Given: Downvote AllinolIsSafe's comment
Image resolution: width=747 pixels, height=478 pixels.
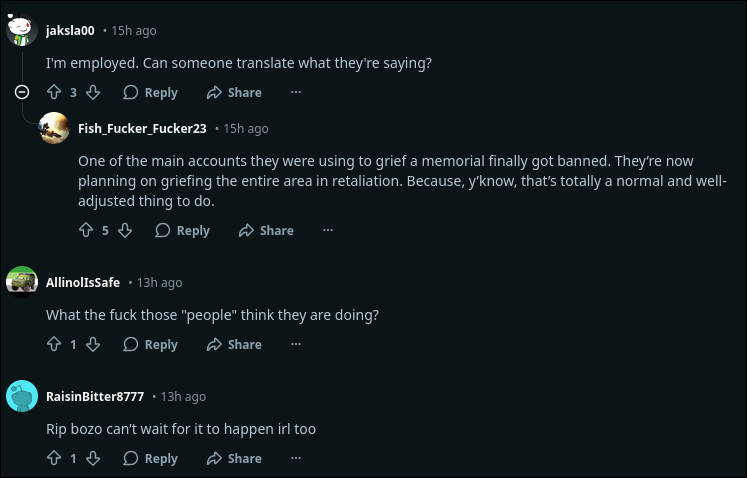Looking at the screenshot, I should point(93,344).
